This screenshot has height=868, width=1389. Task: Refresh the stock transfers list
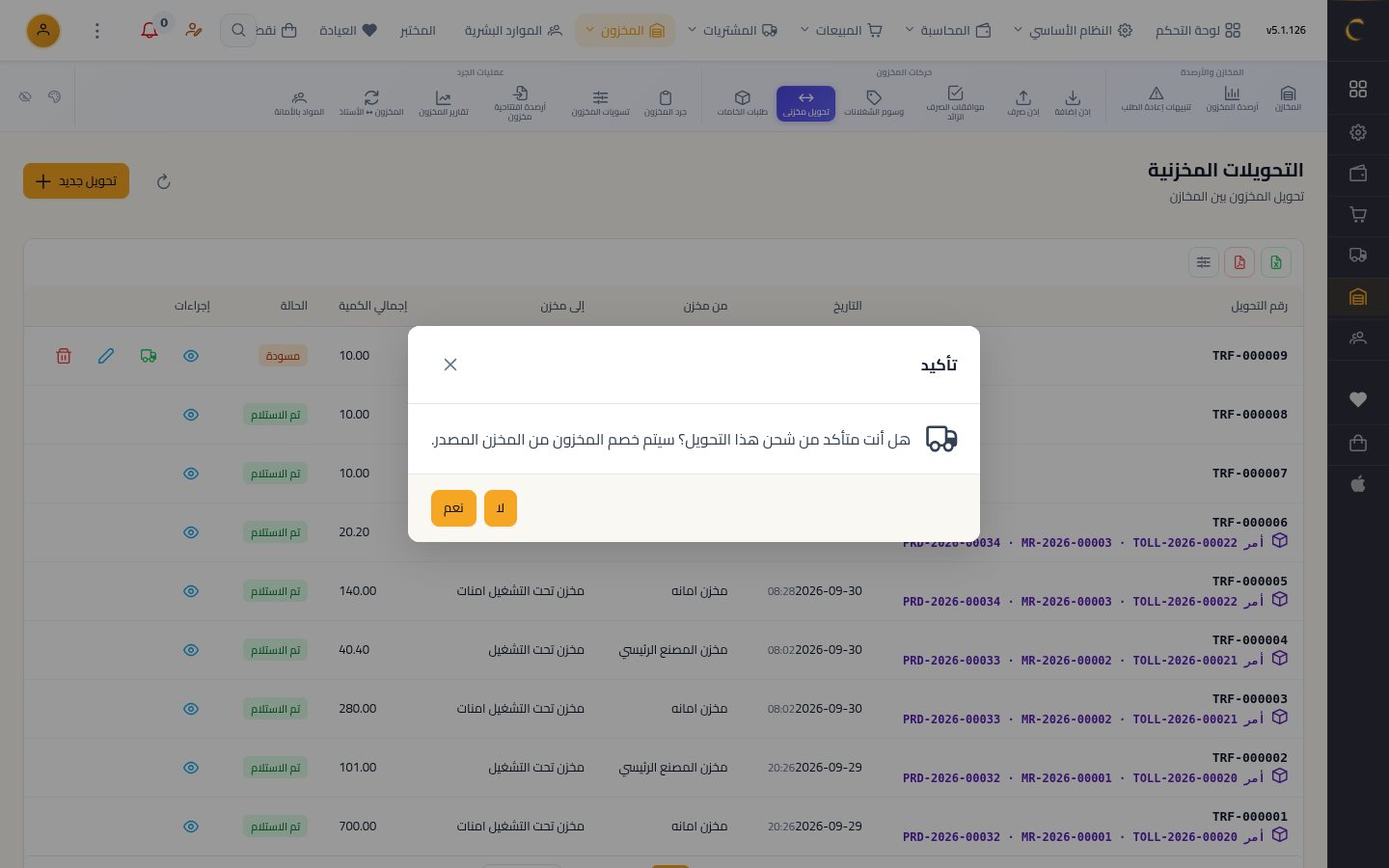tap(164, 181)
